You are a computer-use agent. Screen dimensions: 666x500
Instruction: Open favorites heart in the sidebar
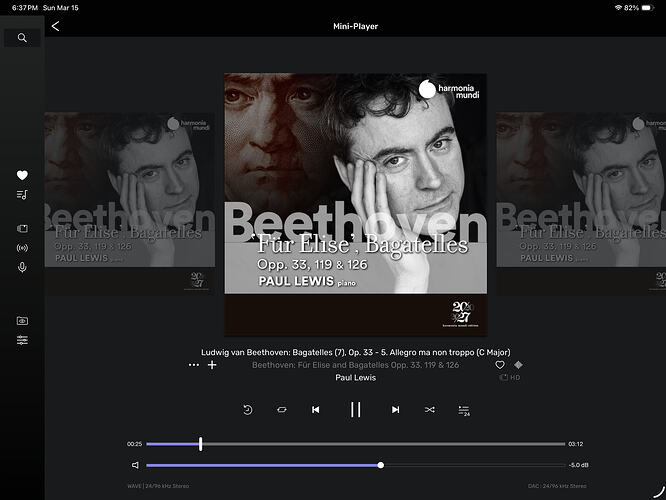click(x=22, y=175)
